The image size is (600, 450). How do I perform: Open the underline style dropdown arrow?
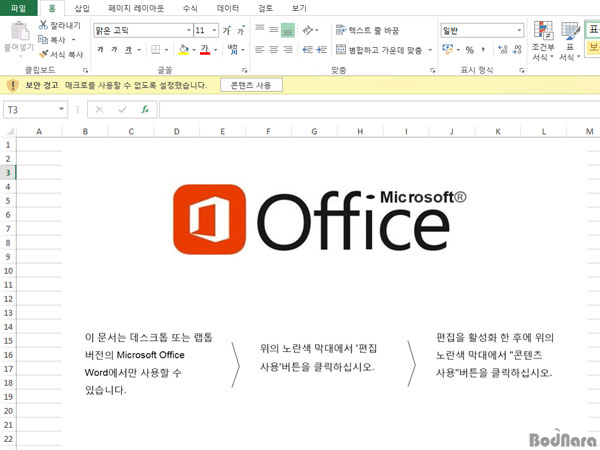(x=139, y=50)
